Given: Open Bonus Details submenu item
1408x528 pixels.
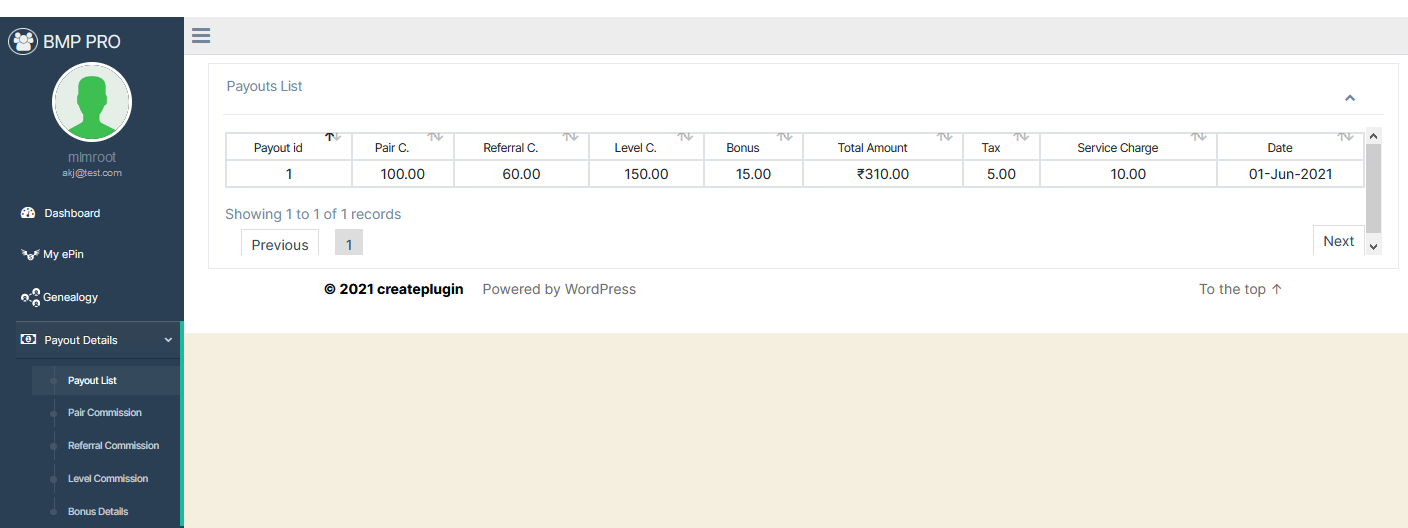Looking at the screenshot, I should tap(98, 512).
